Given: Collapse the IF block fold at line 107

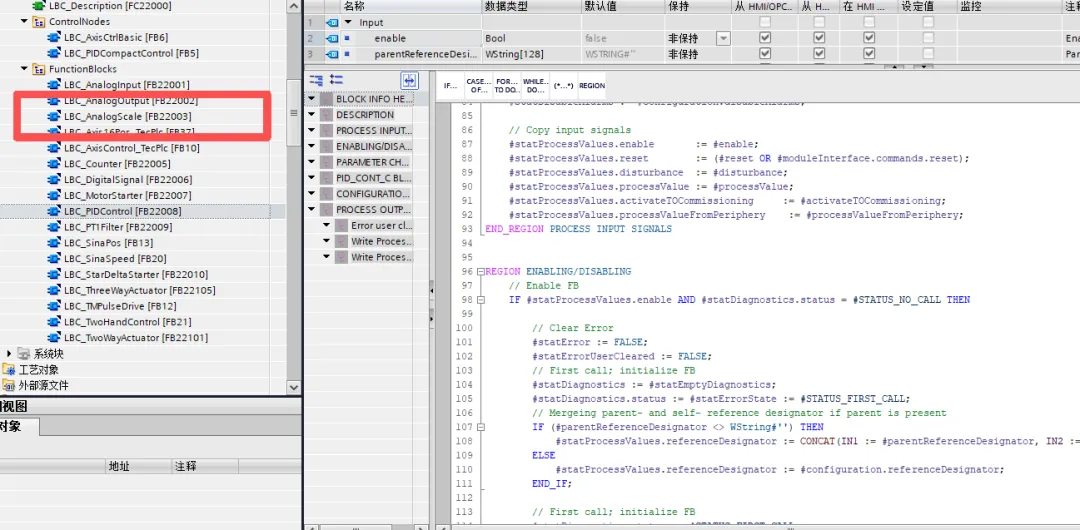Looking at the screenshot, I should point(480,427).
